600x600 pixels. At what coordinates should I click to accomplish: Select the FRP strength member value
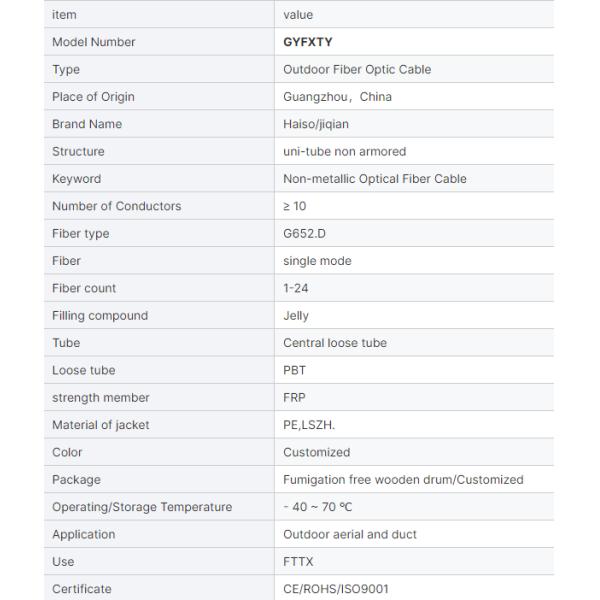click(295, 398)
